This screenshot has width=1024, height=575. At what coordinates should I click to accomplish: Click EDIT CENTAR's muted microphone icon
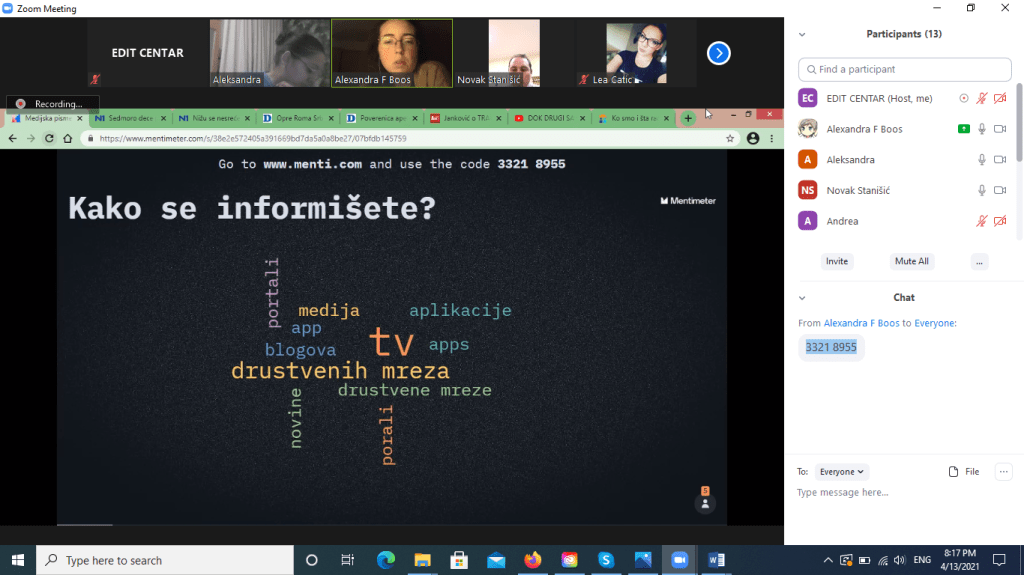tap(982, 98)
